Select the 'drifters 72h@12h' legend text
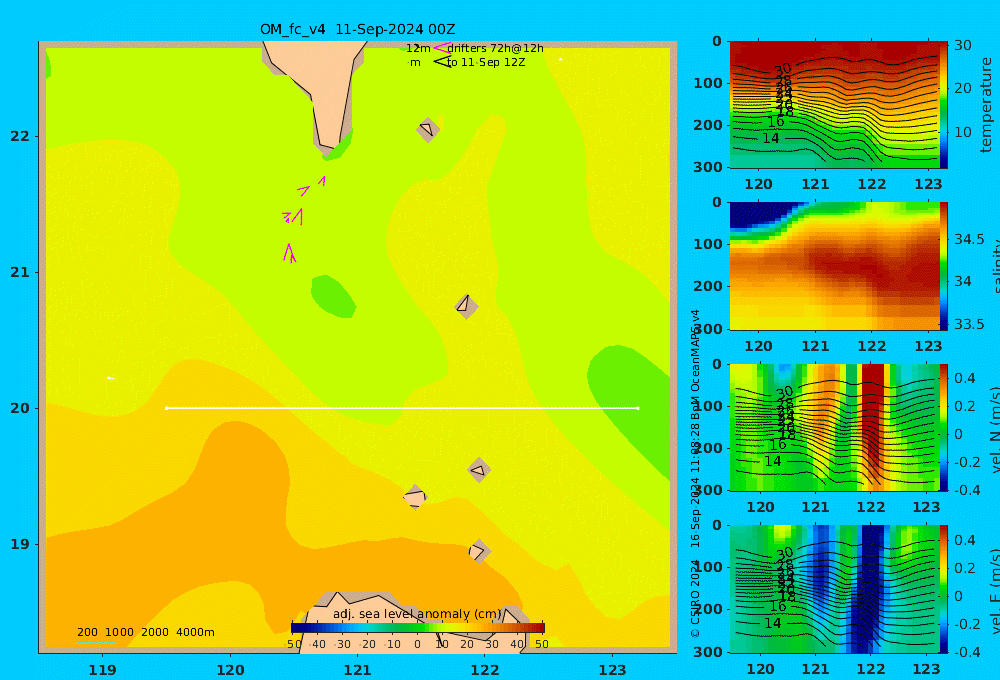The height and width of the screenshot is (680, 1000). (x=495, y=48)
